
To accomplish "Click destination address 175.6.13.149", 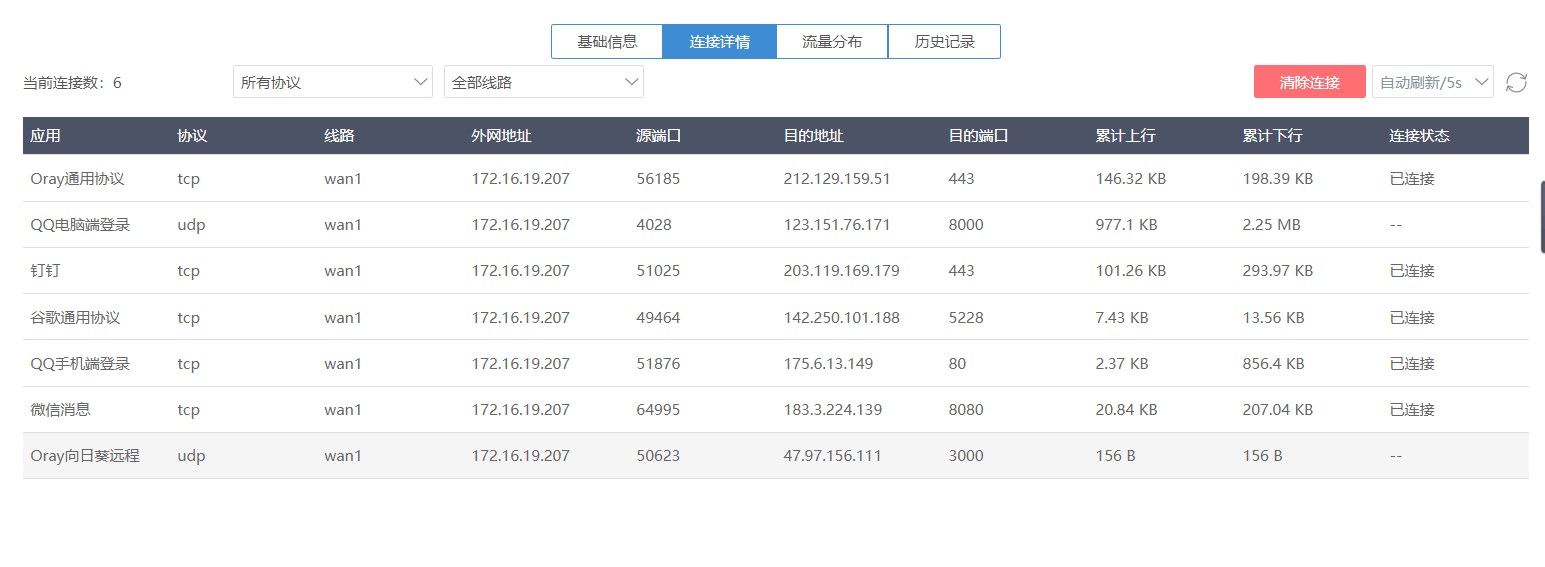I will point(828,363).
